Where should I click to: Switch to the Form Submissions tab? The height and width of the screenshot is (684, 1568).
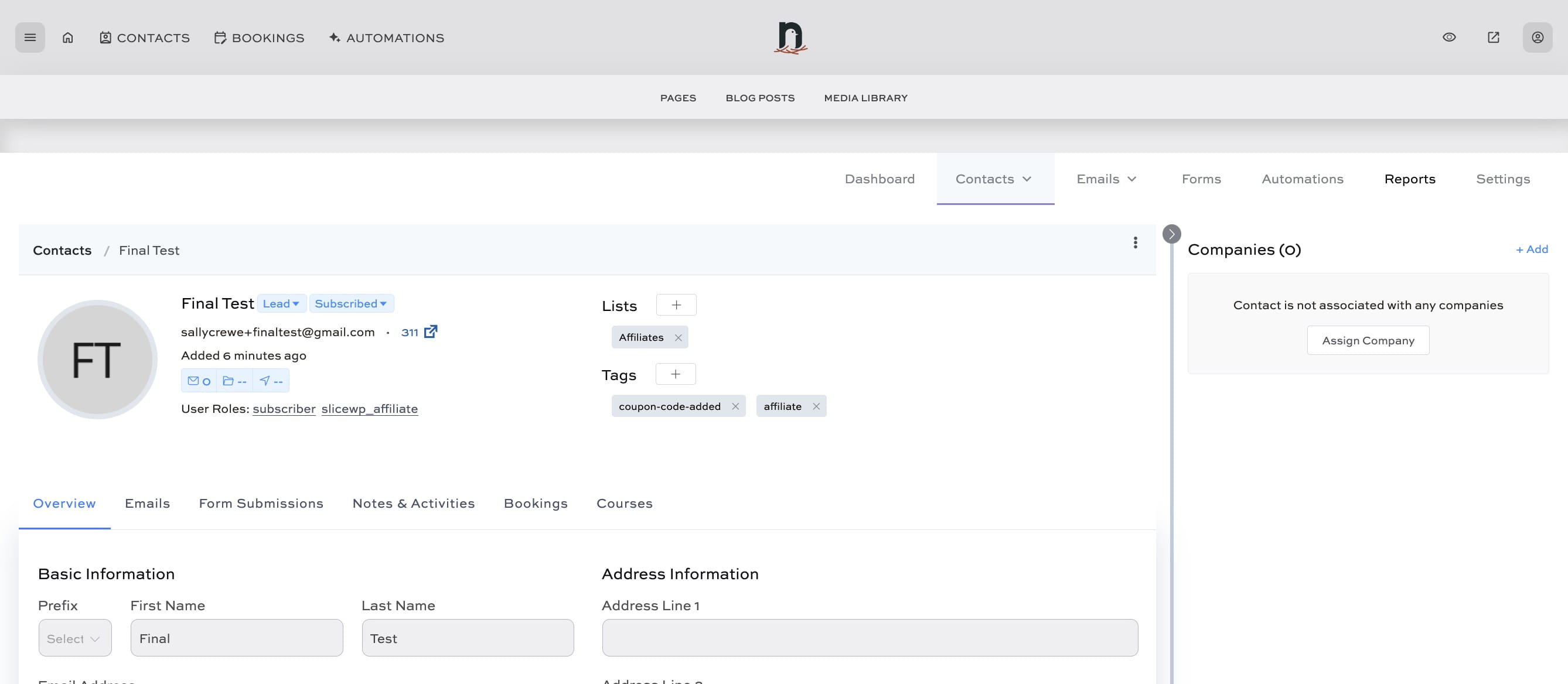coord(261,503)
